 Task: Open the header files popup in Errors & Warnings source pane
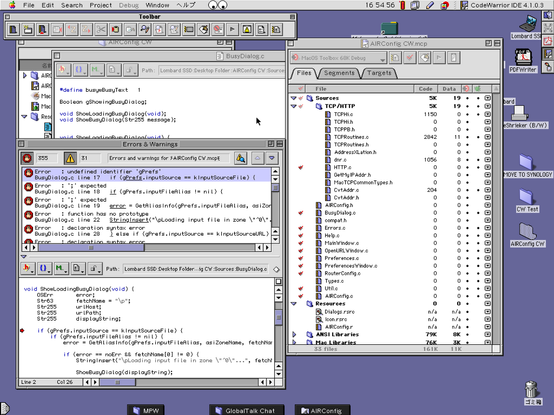coord(27,269)
